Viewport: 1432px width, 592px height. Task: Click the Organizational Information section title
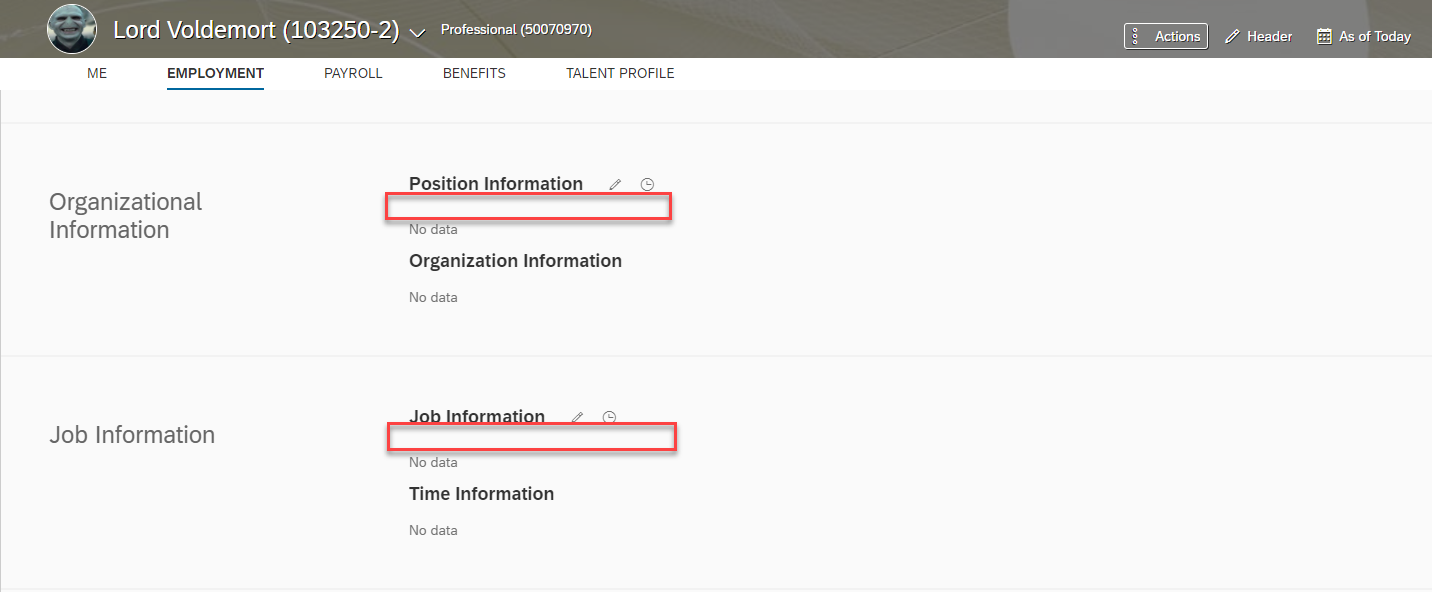click(x=125, y=216)
